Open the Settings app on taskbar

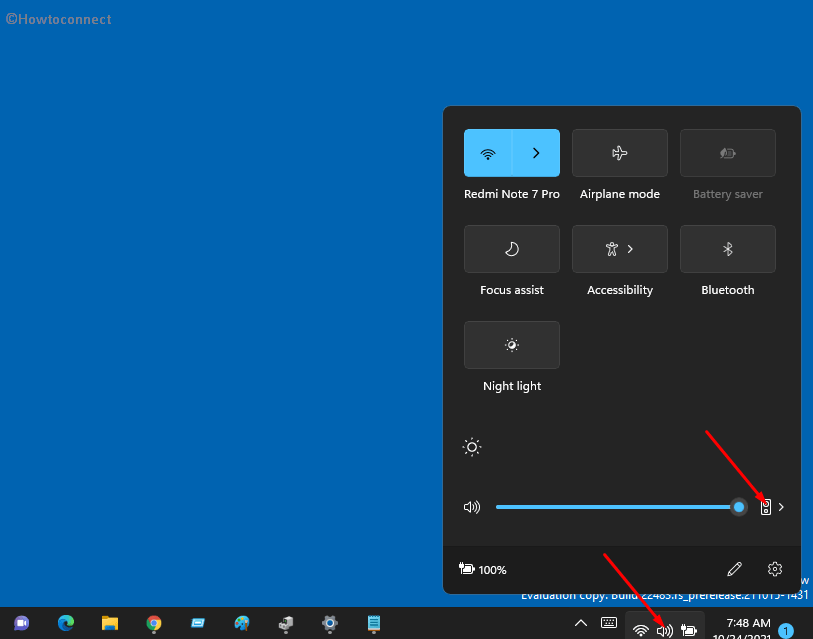[330, 623]
